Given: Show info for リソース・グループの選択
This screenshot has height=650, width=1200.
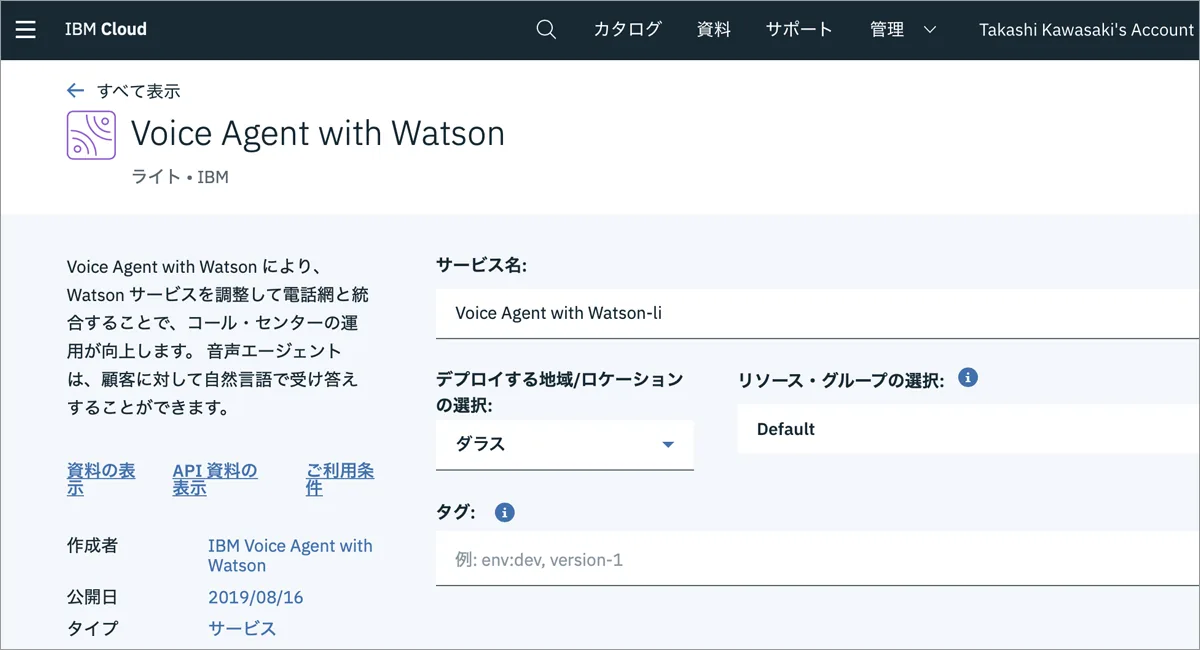Looking at the screenshot, I should [x=967, y=378].
